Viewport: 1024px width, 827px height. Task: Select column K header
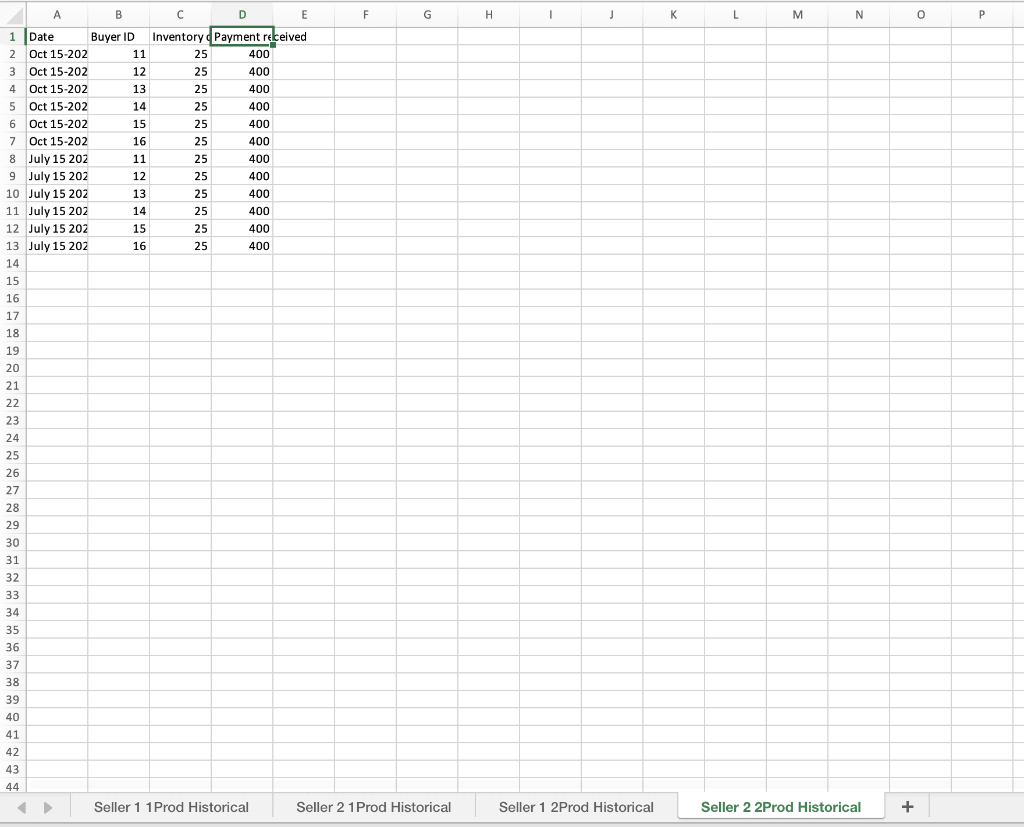(x=673, y=14)
